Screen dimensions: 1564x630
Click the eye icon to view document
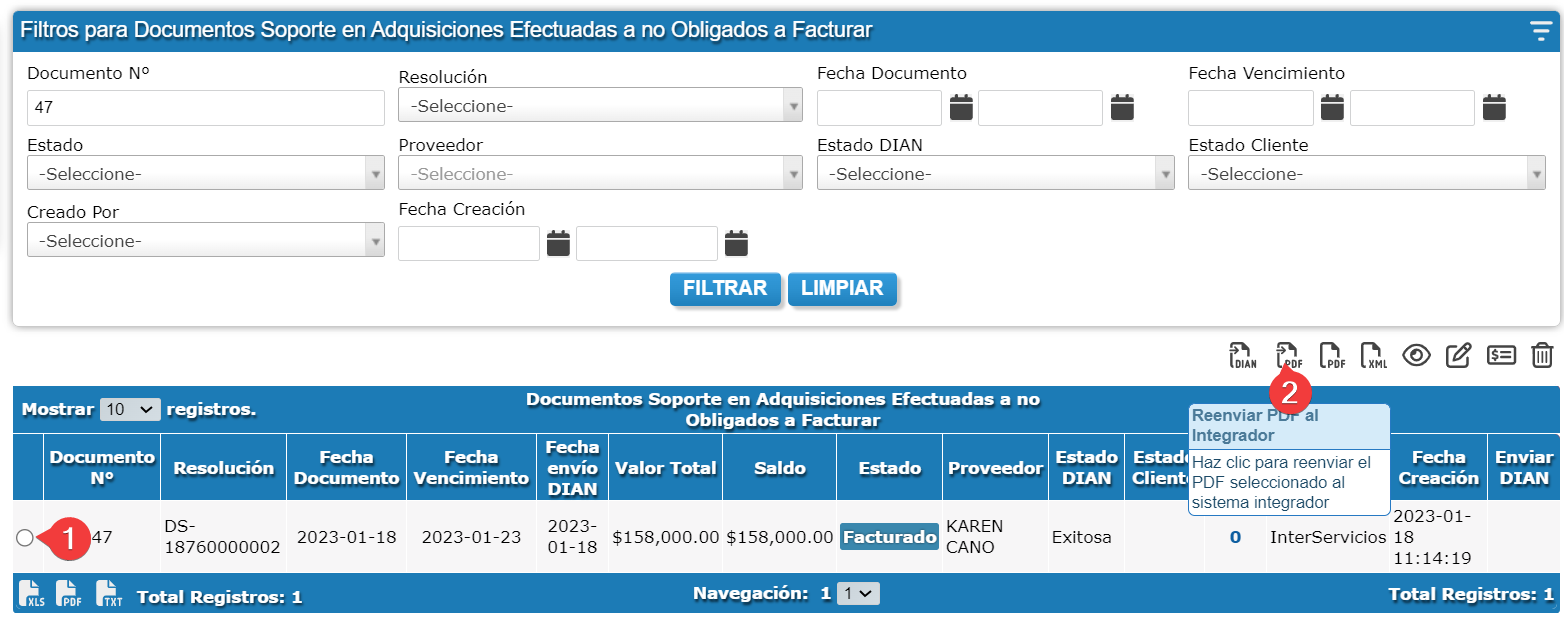[x=1416, y=356]
